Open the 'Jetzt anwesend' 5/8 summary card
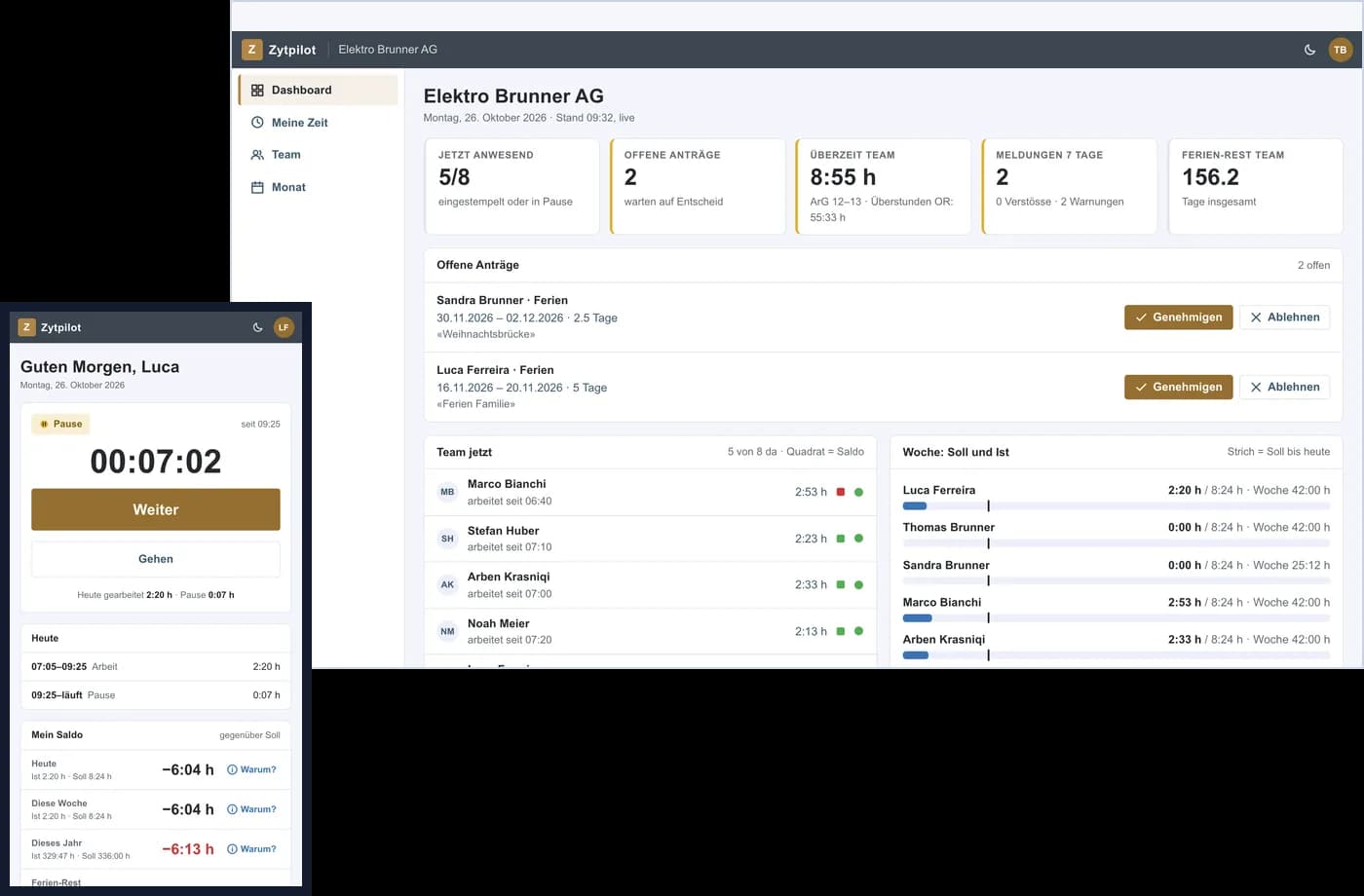Viewport: 1364px width, 896px height. point(512,187)
